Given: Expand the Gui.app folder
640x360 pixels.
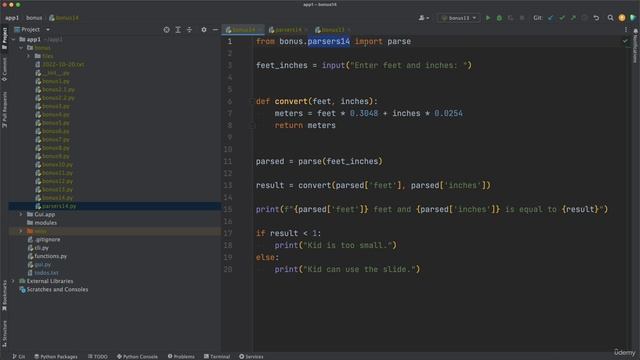Looking at the screenshot, I should (21, 214).
